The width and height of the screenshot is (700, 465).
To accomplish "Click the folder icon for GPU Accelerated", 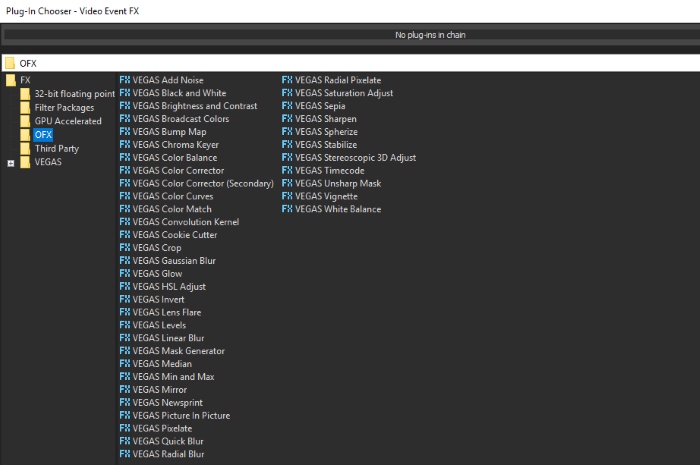I will (x=25, y=121).
